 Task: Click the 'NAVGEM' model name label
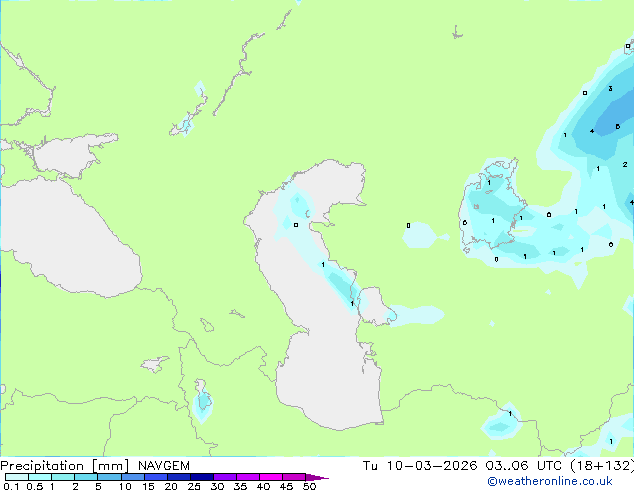pyautogui.click(x=164, y=466)
